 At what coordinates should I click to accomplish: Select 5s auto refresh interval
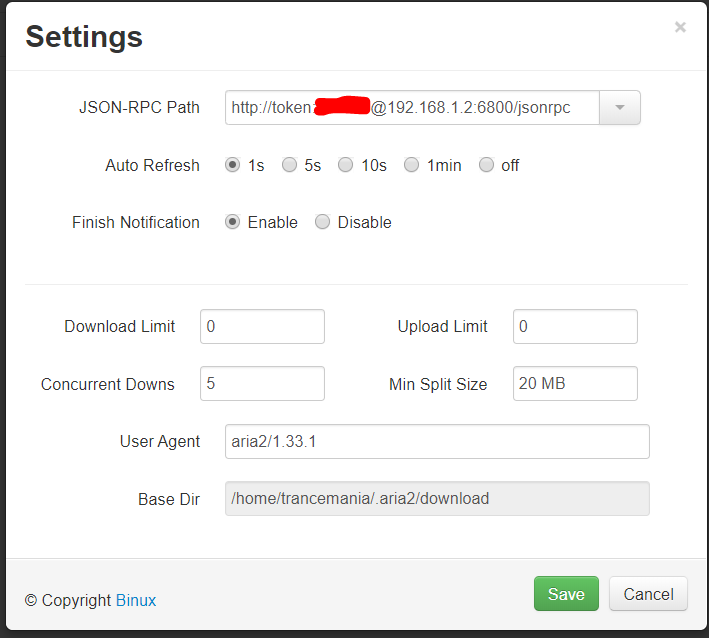(x=289, y=165)
